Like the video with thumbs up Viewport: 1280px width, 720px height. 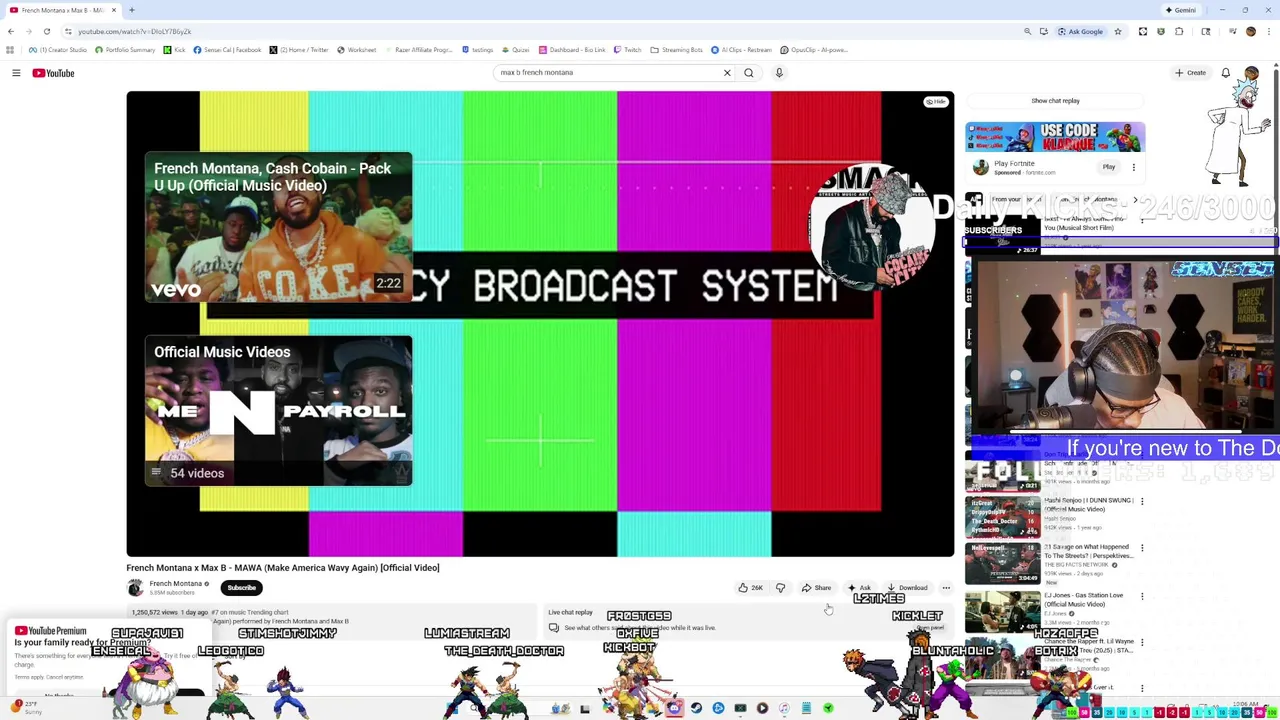pos(750,588)
